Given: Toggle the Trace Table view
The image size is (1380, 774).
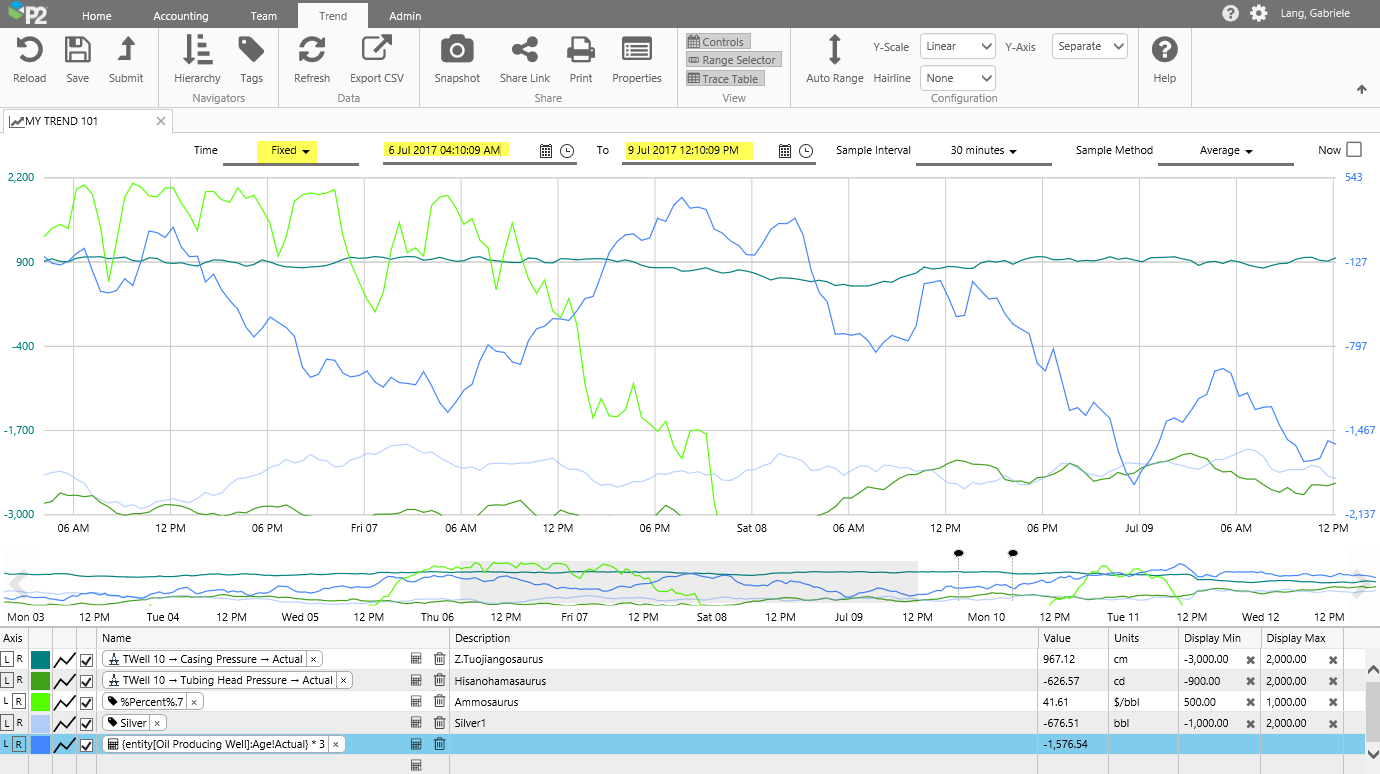Looking at the screenshot, I should point(725,79).
